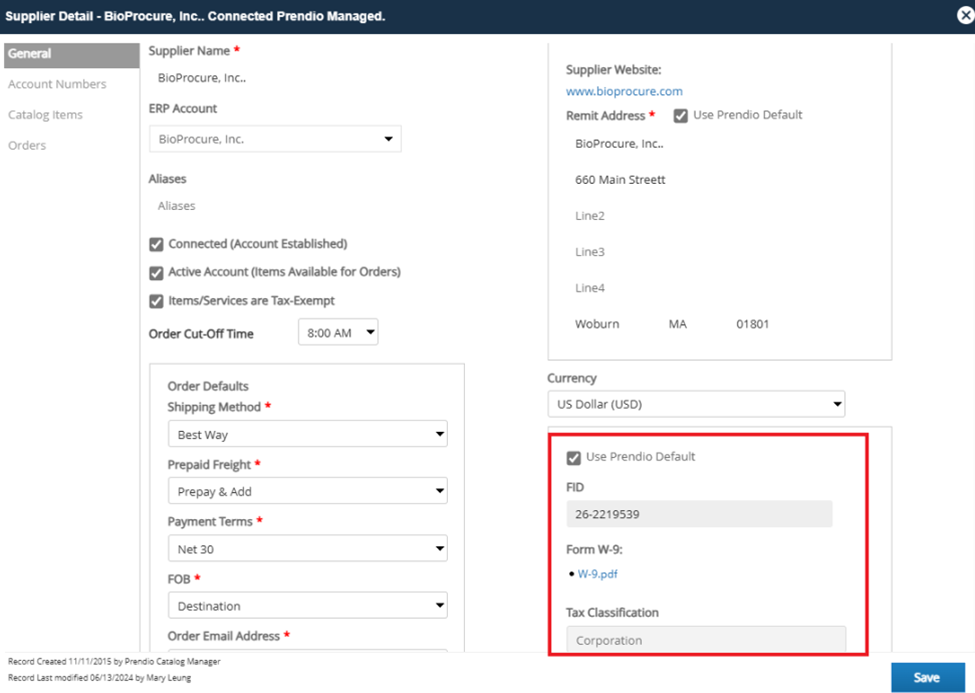
Task: Open the Prepaid Freight dropdown
Action: [x=308, y=491]
